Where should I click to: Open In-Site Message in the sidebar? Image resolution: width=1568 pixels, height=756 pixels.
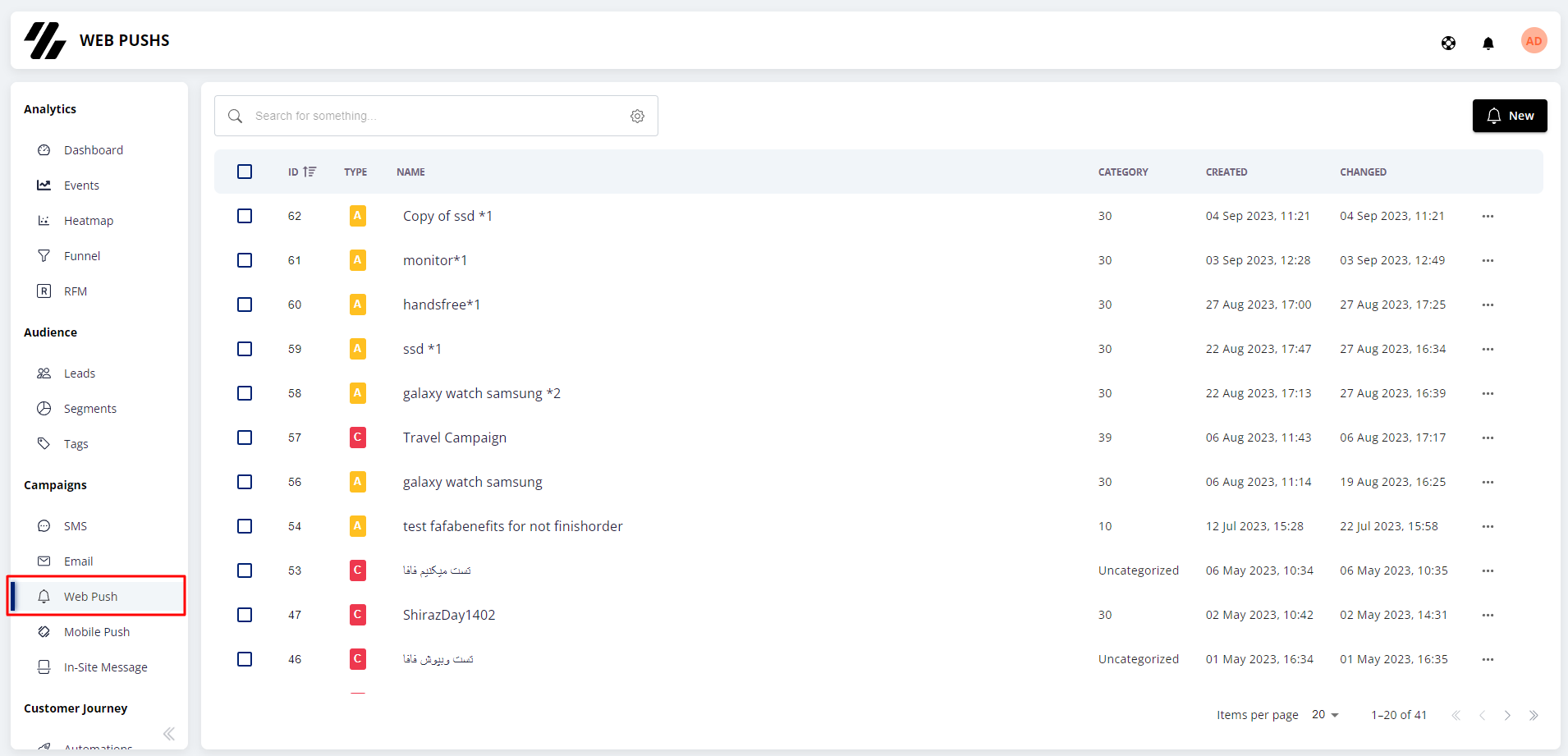(x=106, y=667)
